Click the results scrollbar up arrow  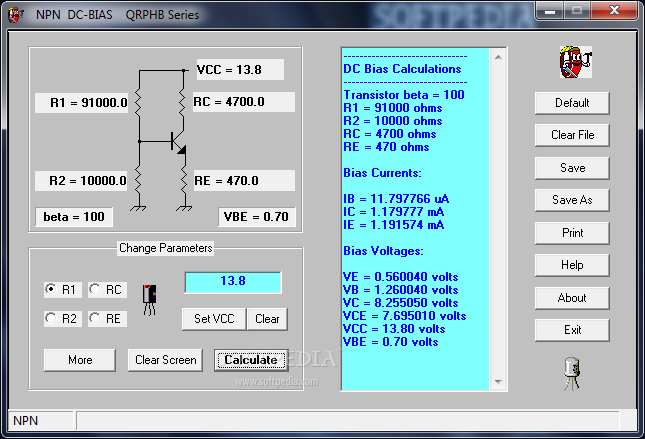[498, 57]
